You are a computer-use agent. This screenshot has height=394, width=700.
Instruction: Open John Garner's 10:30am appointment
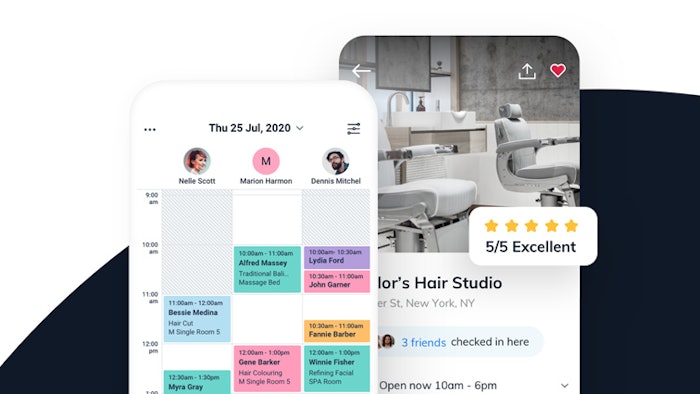point(337,281)
